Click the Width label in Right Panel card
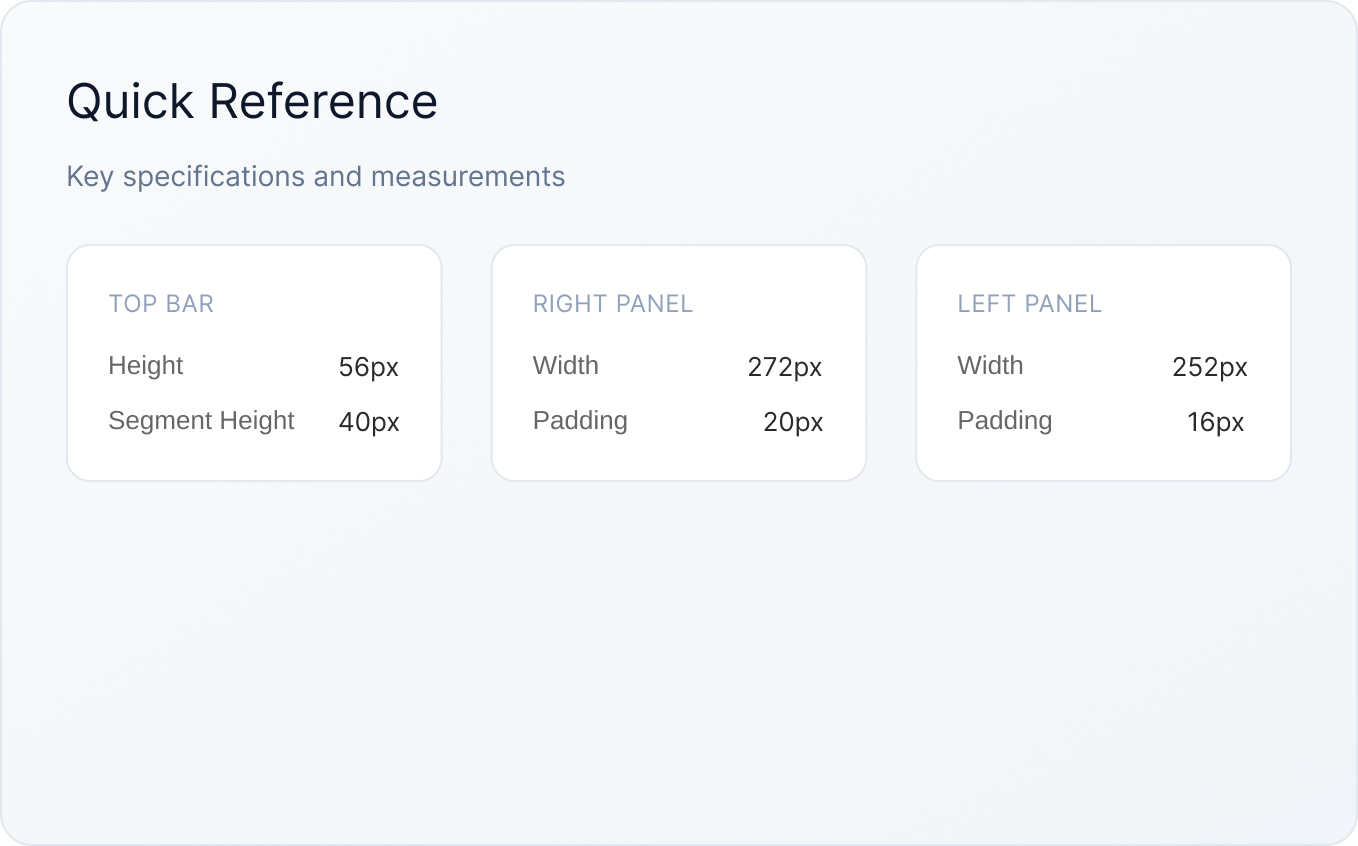 click(x=566, y=366)
